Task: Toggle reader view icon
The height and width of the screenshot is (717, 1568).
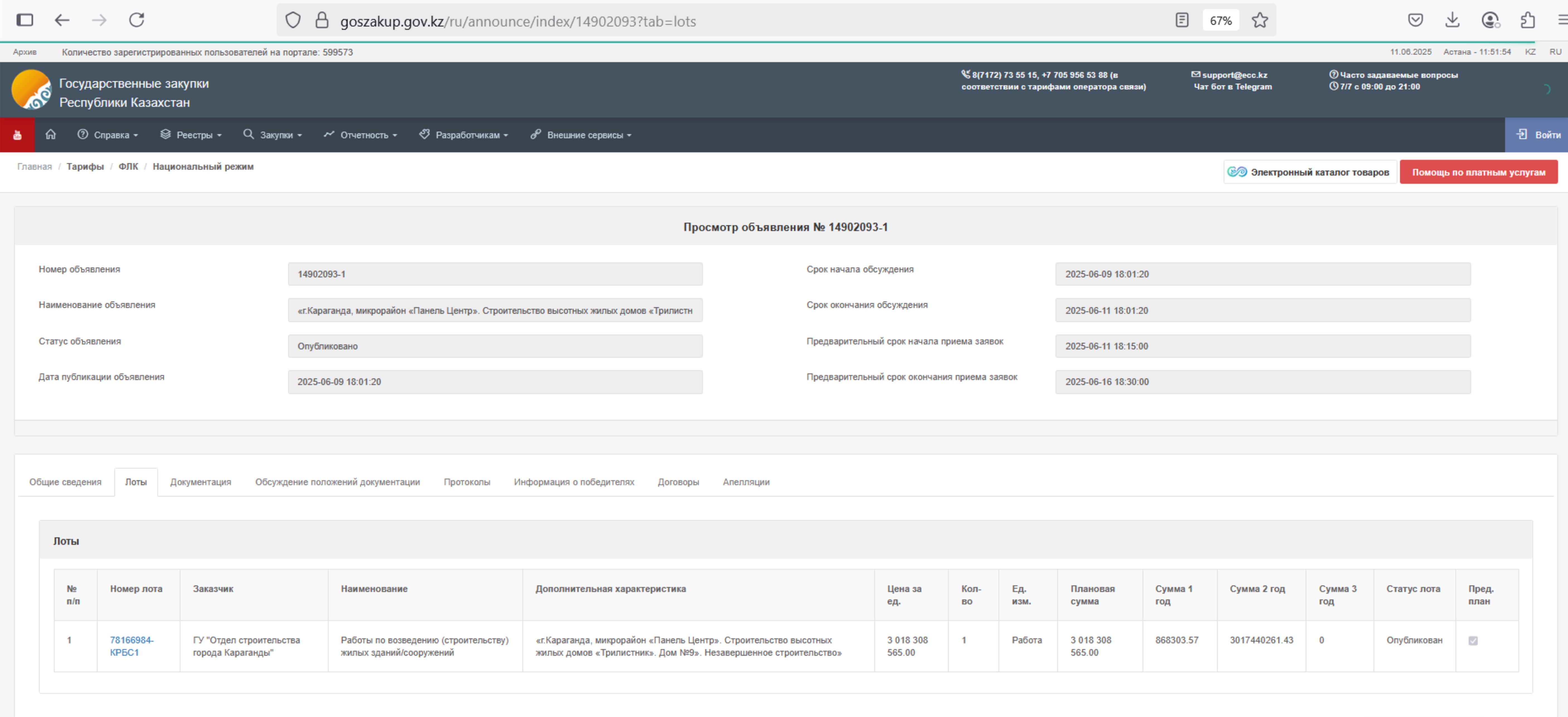Action: tap(1182, 21)
